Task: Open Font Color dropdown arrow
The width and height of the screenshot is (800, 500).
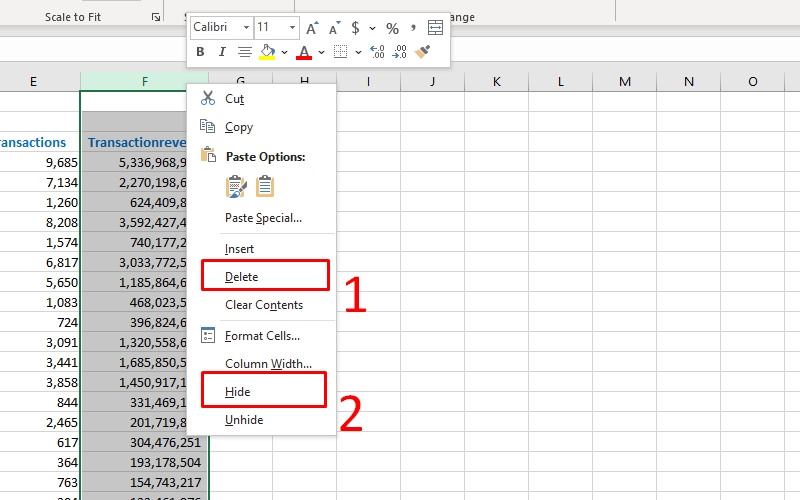Action: [x=321, y=52]
